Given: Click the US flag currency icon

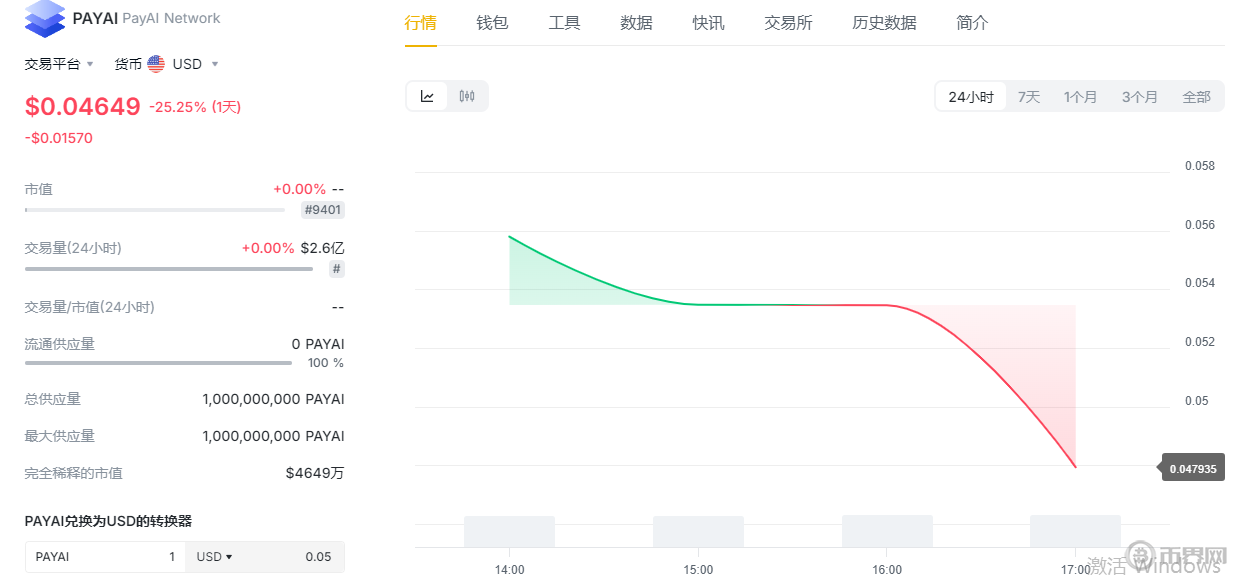Looking at the screenshot, I should 155,63.
